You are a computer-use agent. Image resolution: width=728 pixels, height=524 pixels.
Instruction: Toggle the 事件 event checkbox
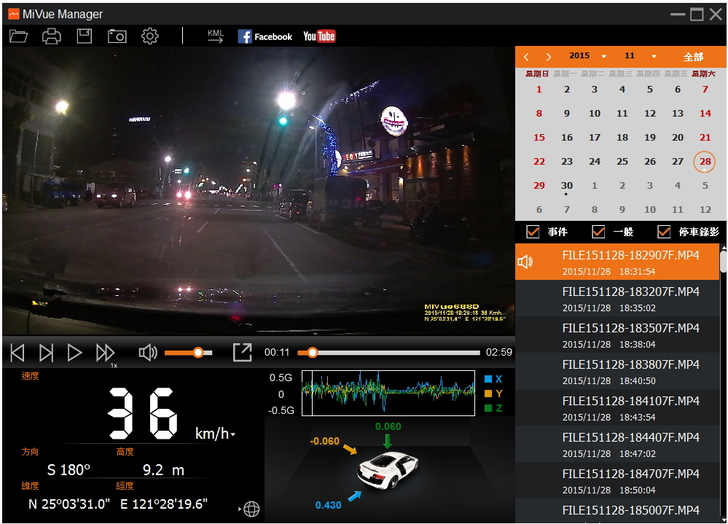[x=533, y=232]
